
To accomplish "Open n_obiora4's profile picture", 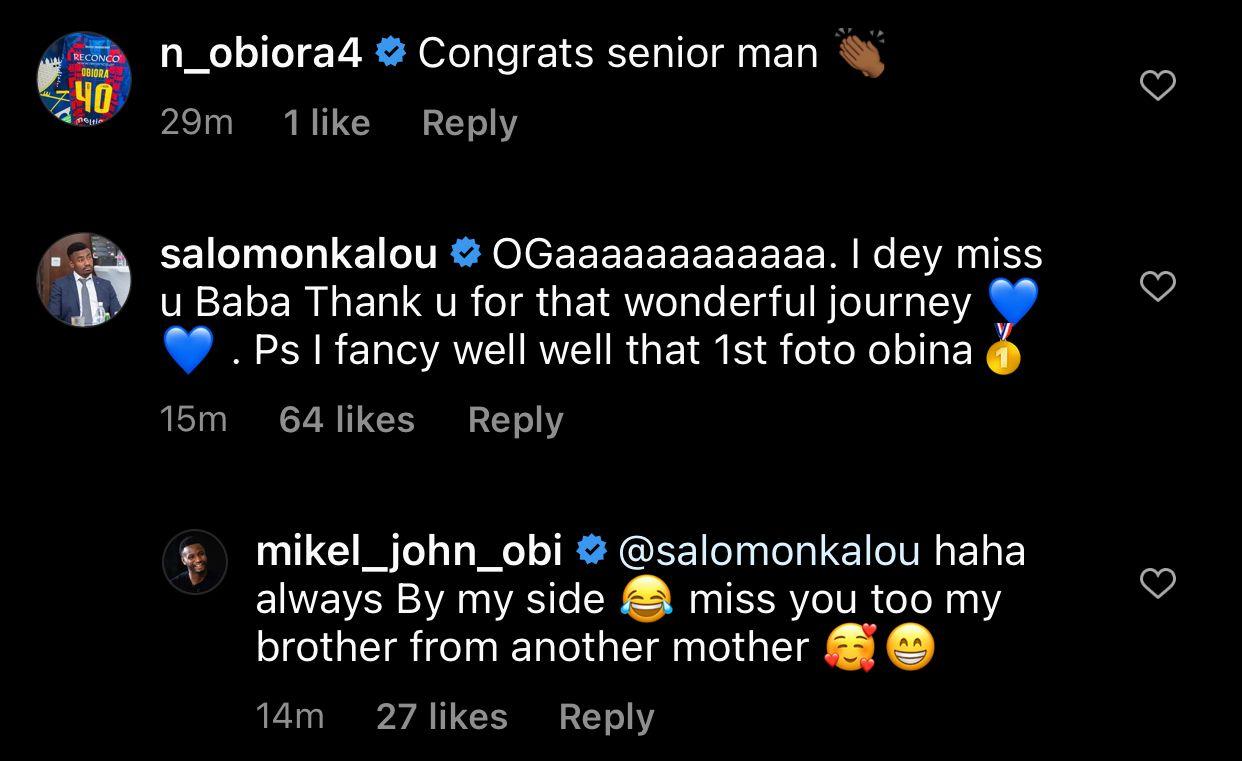I will click(84, 79).
